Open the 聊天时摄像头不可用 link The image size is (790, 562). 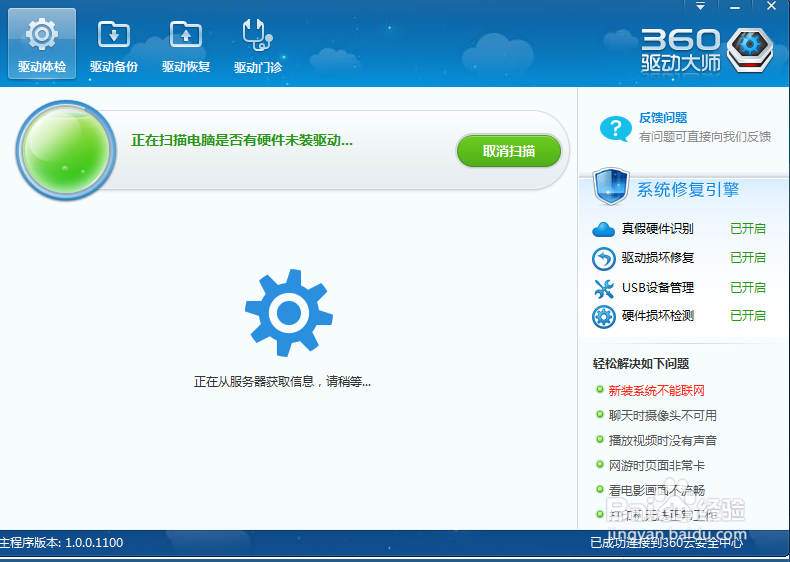(663, 415)
